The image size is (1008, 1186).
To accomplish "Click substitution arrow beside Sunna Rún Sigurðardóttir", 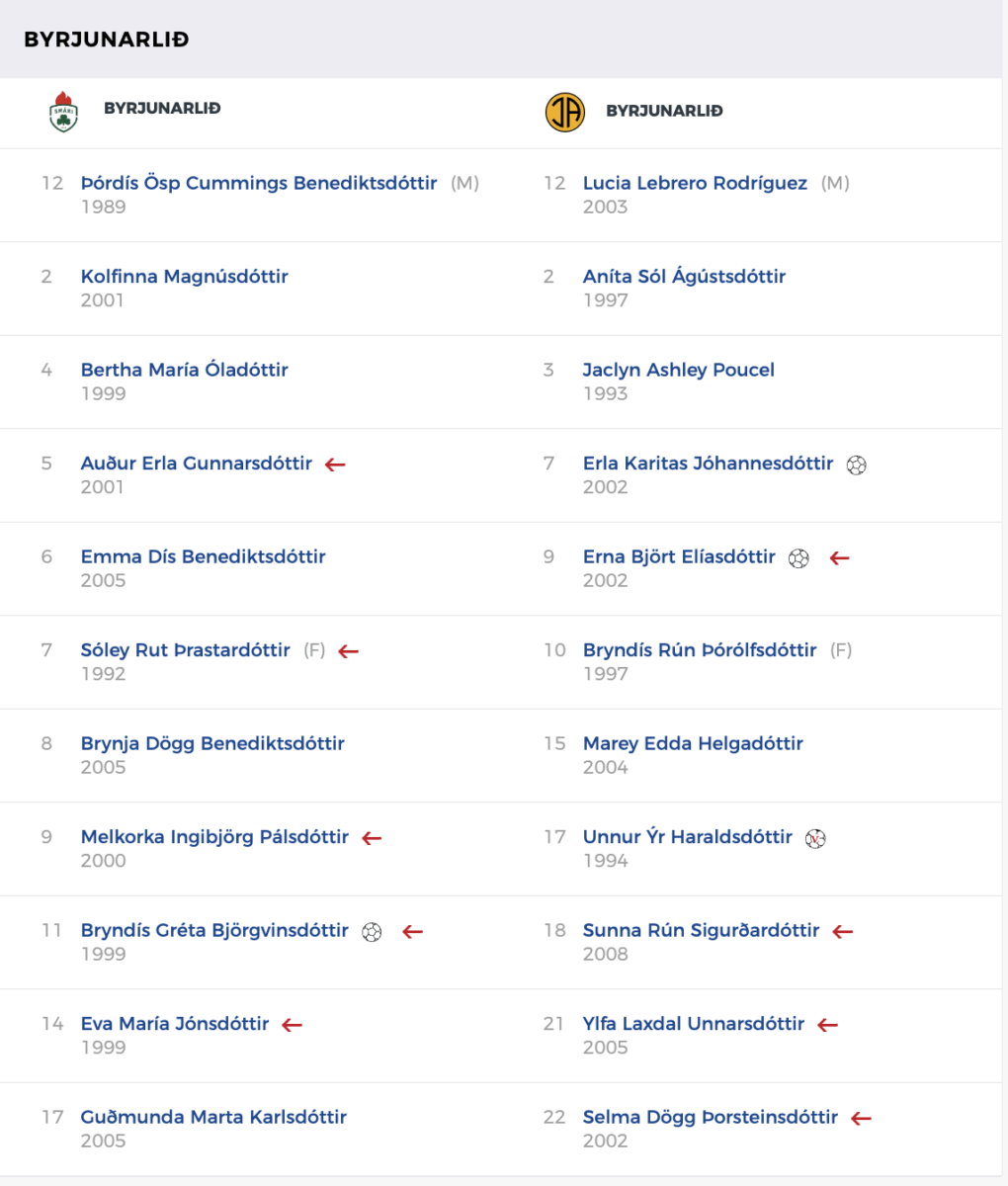I will point(843,931).
